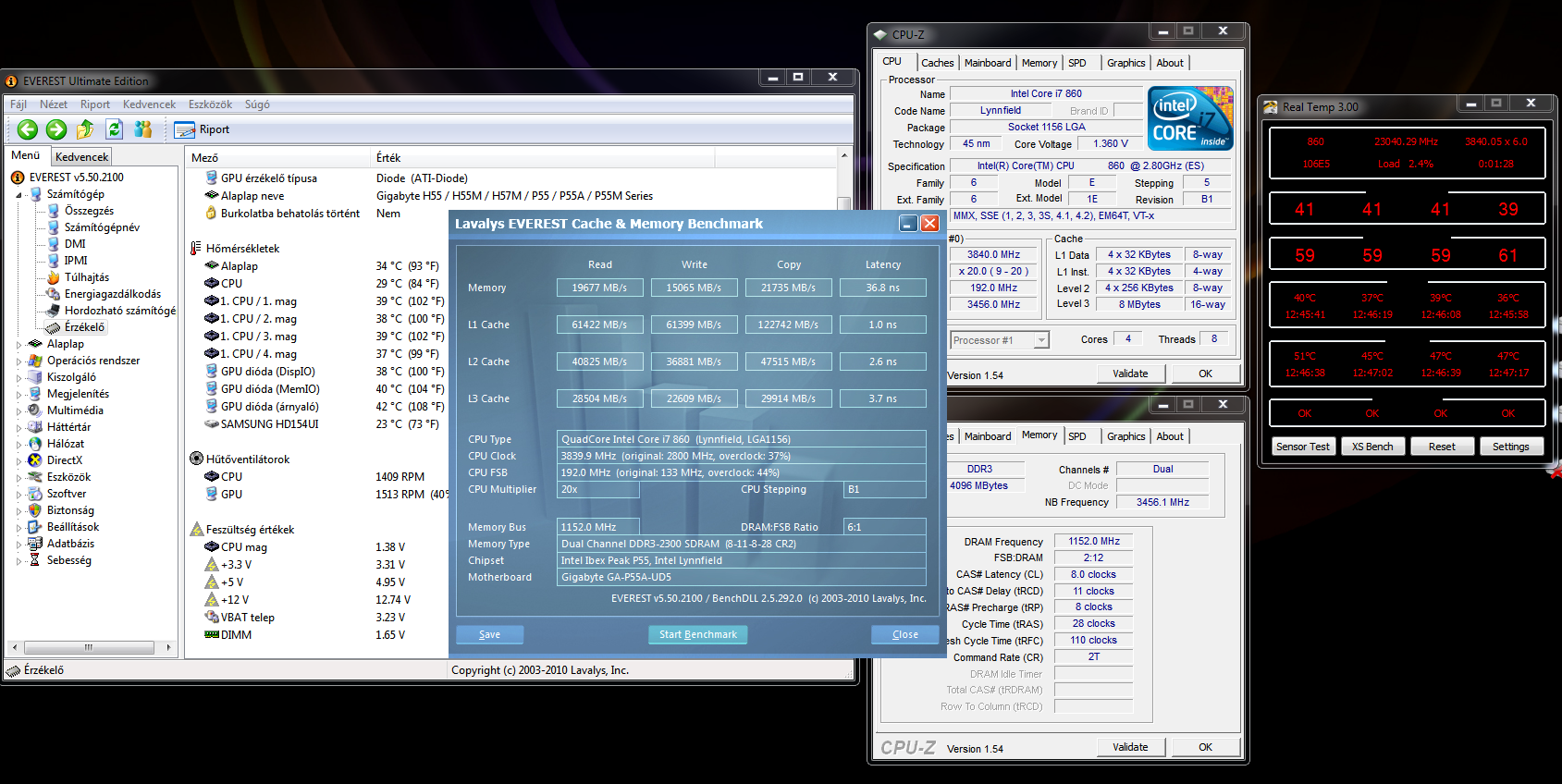This screenshot has height=784, width=1562.
Task: Click the EVEREST title bar info icon
Action: 12,81
